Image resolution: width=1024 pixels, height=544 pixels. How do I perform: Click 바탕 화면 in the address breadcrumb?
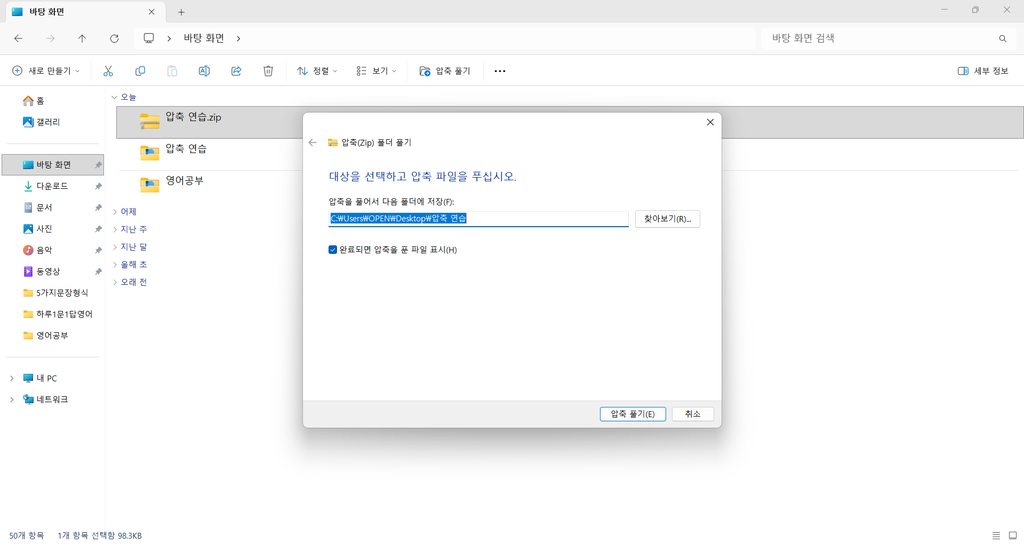click(x=204, y=39)
